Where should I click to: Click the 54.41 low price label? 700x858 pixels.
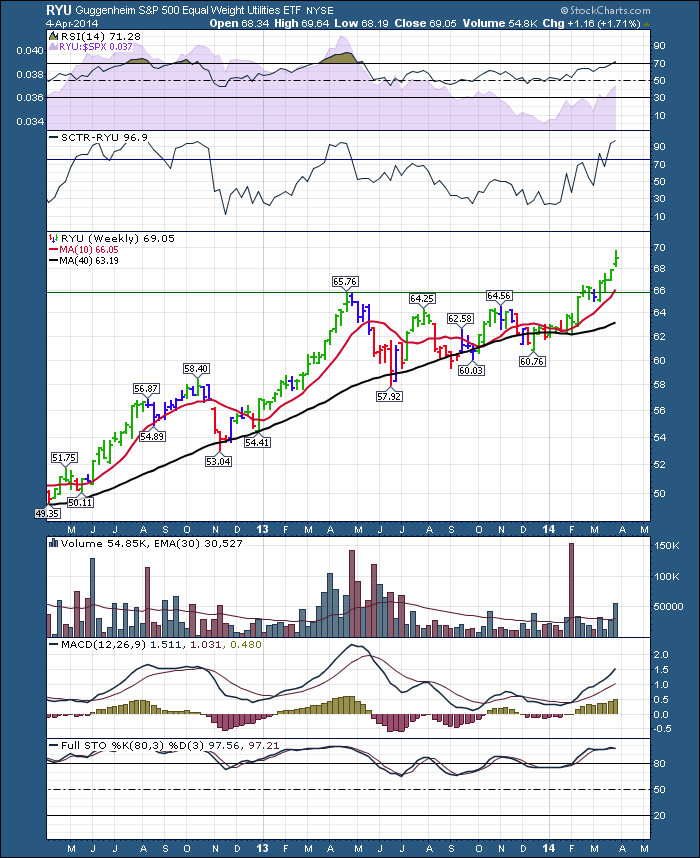[x=257, y=442]
